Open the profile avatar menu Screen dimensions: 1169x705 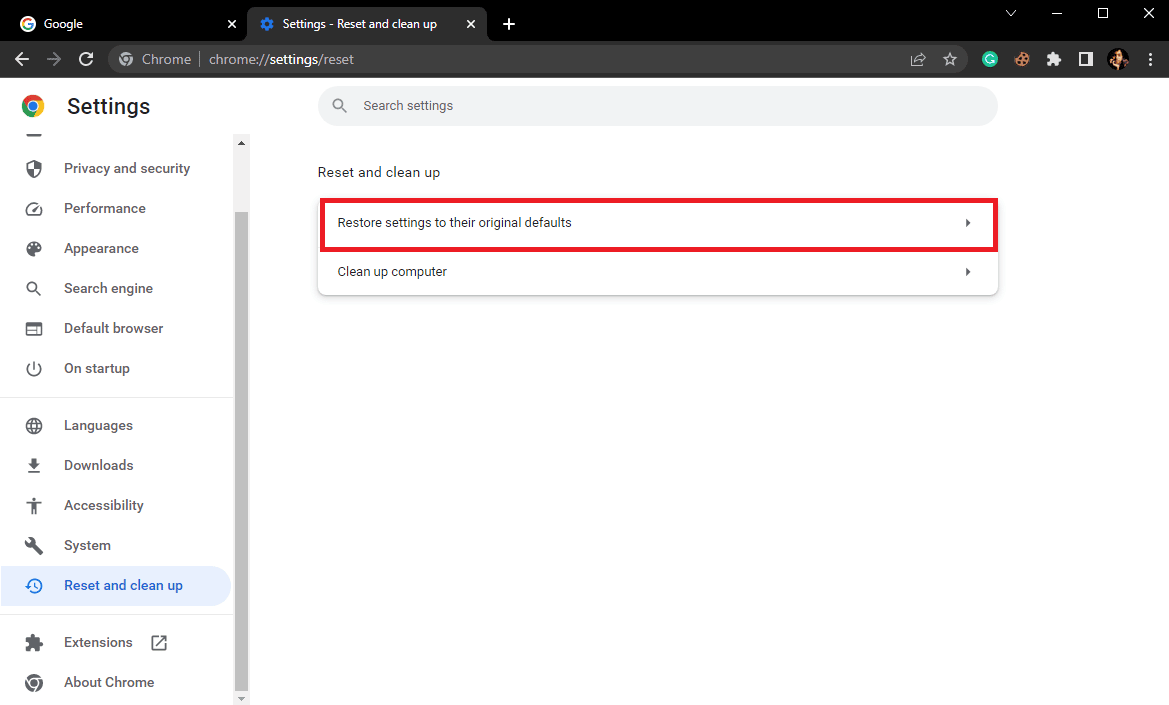pyautogui.click(x=1118, y=59)
